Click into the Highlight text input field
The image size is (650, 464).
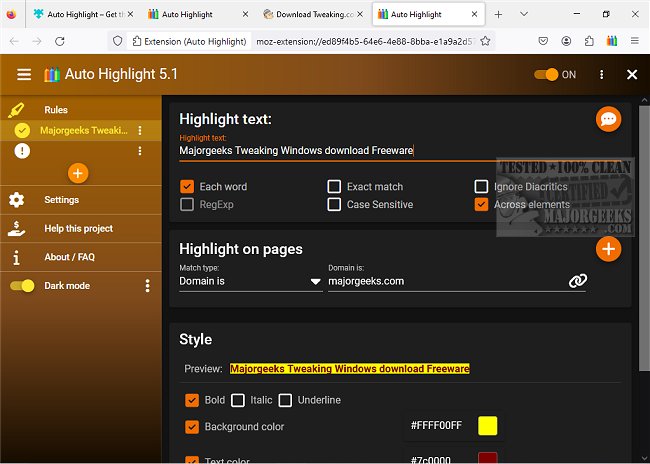[400, 151]
